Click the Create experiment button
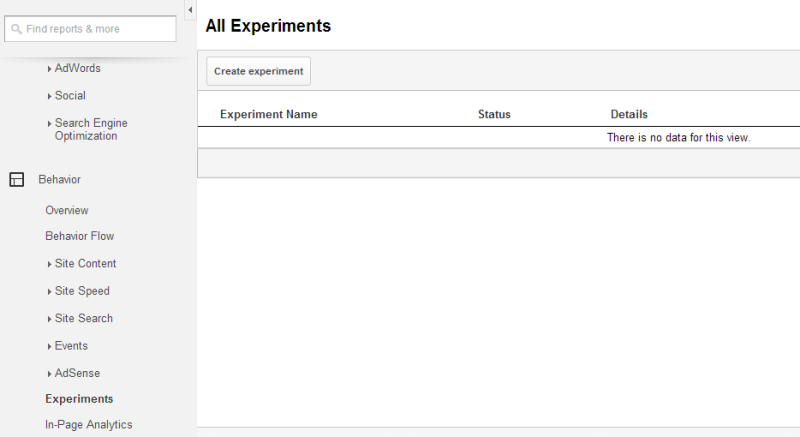Viewport: 800px width, 437px height. tap(259, 72)
